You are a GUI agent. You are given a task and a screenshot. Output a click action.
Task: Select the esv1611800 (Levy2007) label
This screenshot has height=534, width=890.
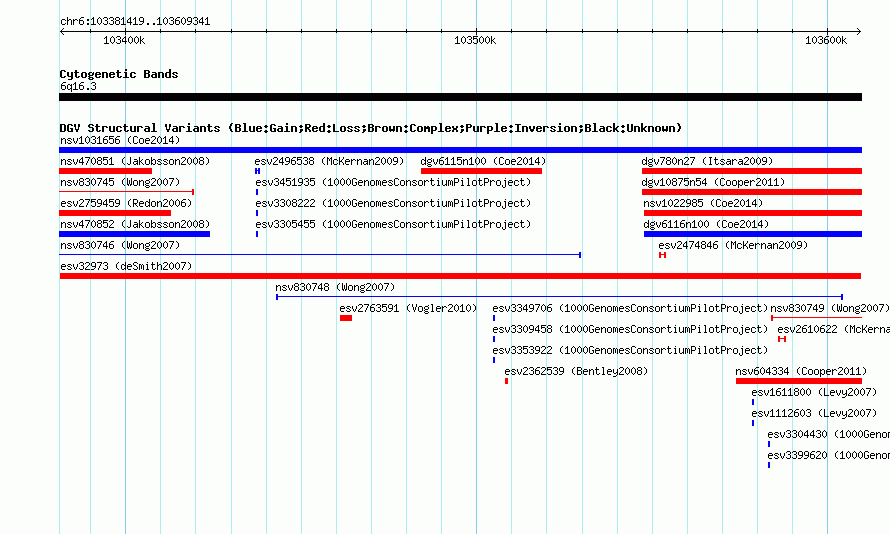point(814,392)
